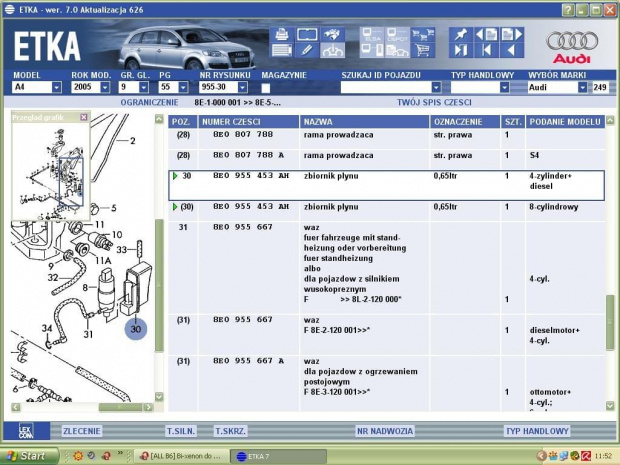
Task: Click the pushpin icon
Action: 461,34
